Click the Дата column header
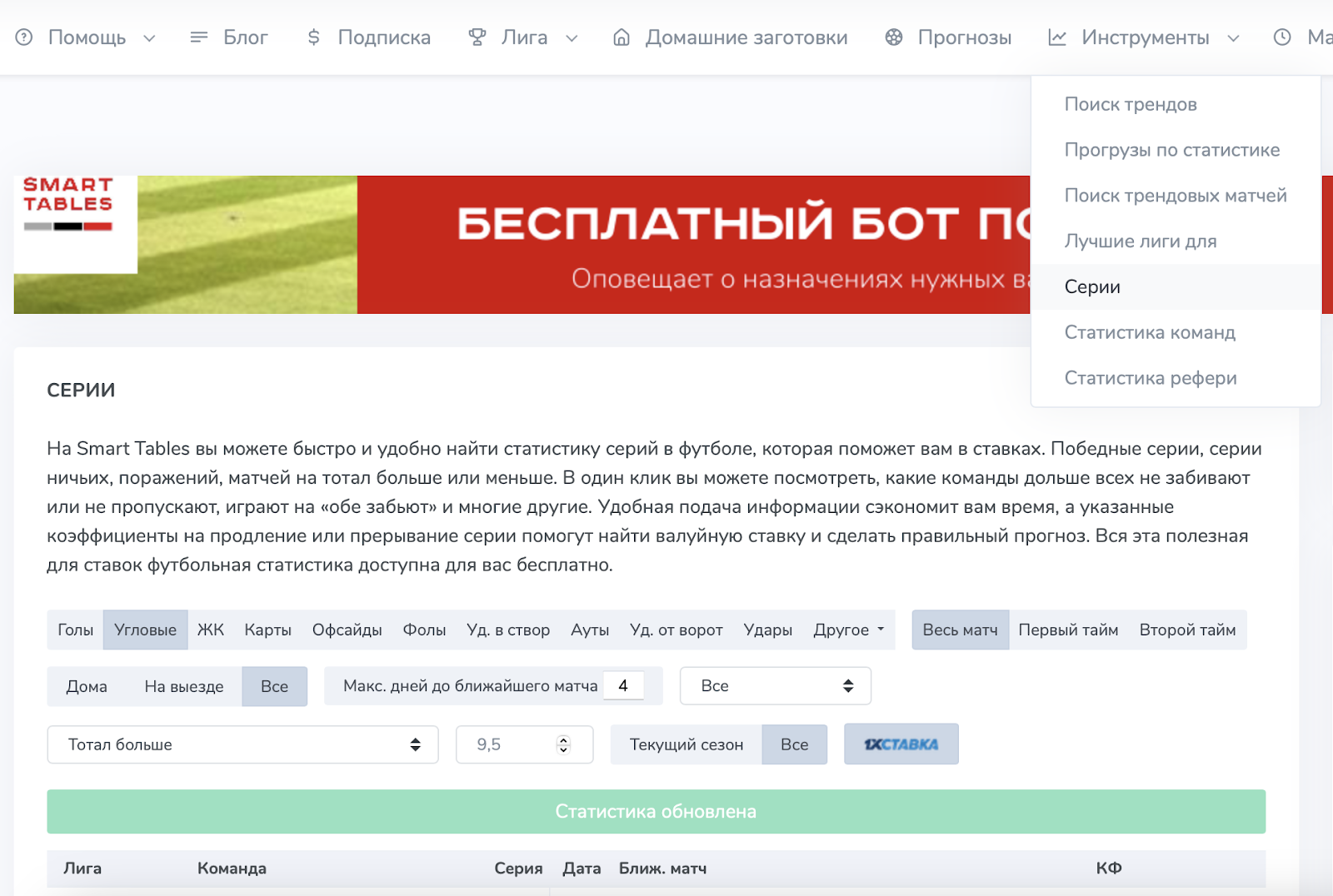 tap(582, 869)
